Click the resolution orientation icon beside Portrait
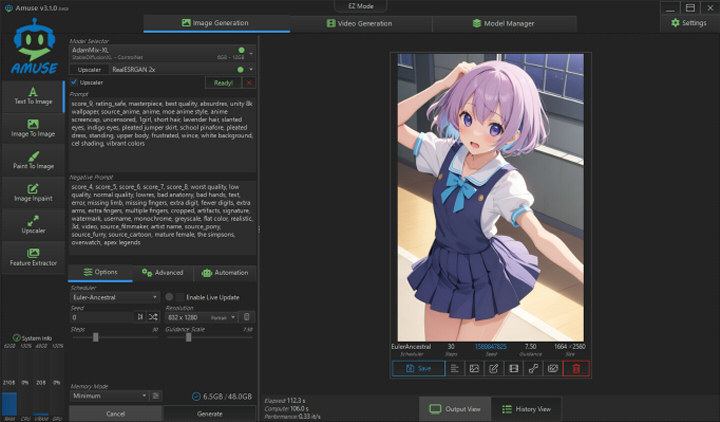The image size is (720, 422). click(247, 317)
